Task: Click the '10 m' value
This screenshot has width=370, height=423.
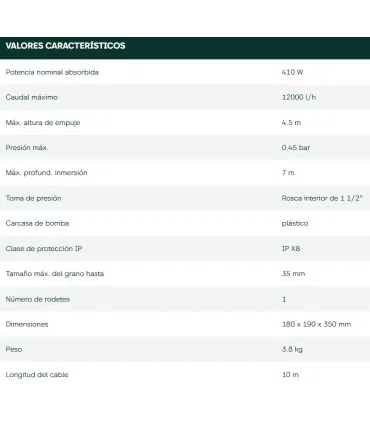Action: click(x=290, y=375)
